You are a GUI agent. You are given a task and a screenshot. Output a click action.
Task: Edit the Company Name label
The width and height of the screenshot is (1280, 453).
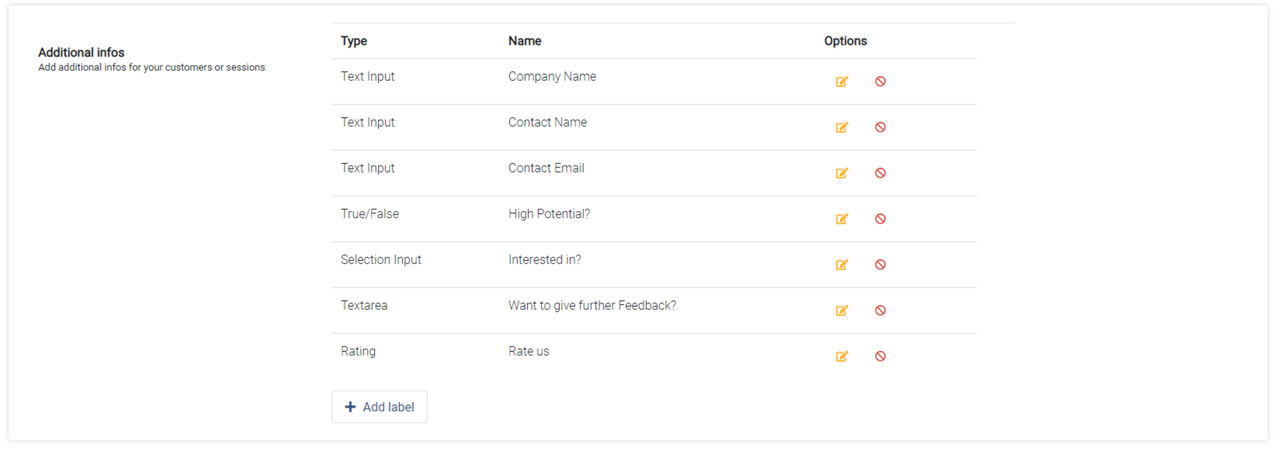(842, 82)
